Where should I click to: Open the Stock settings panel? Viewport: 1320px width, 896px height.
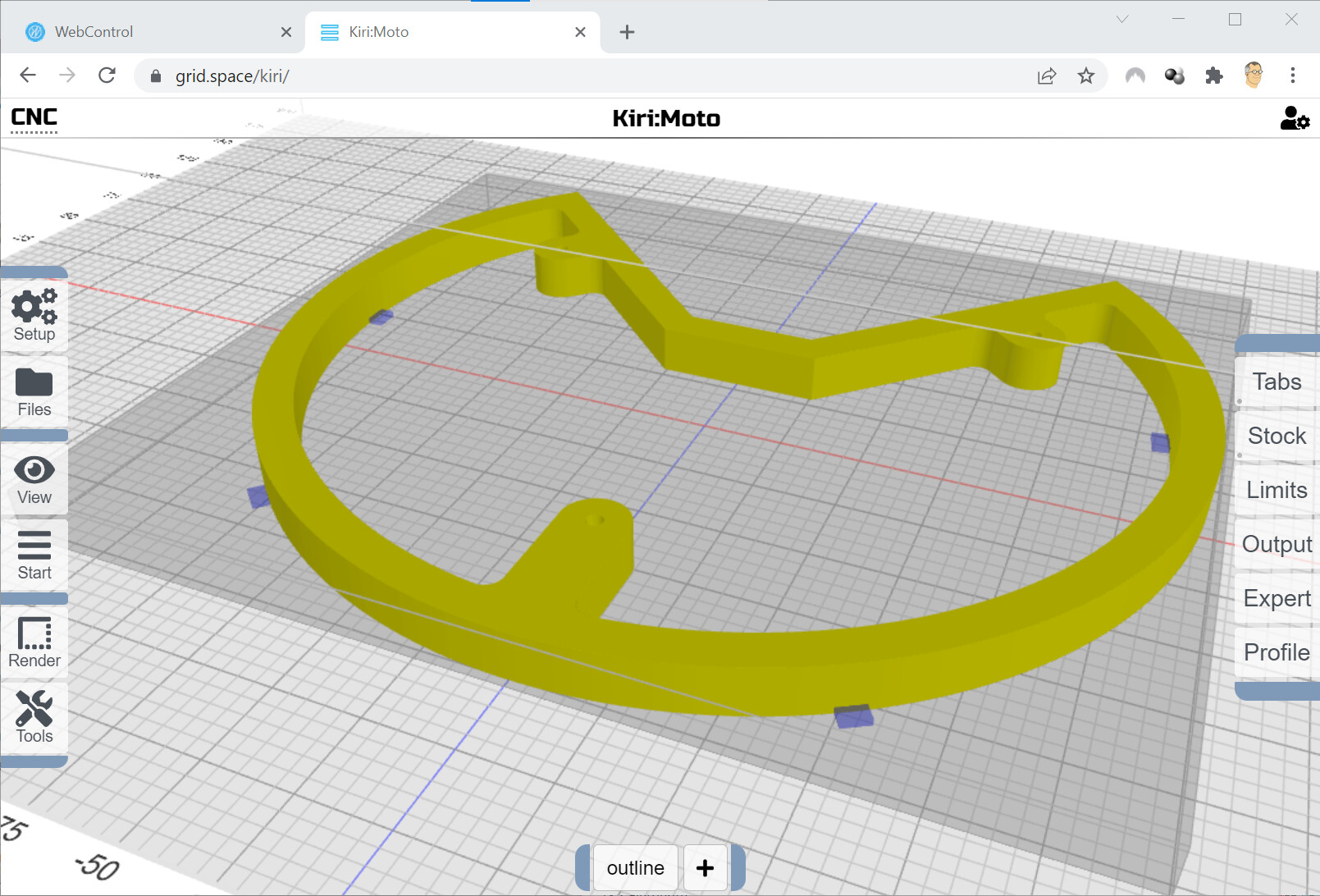(1277, 436)
